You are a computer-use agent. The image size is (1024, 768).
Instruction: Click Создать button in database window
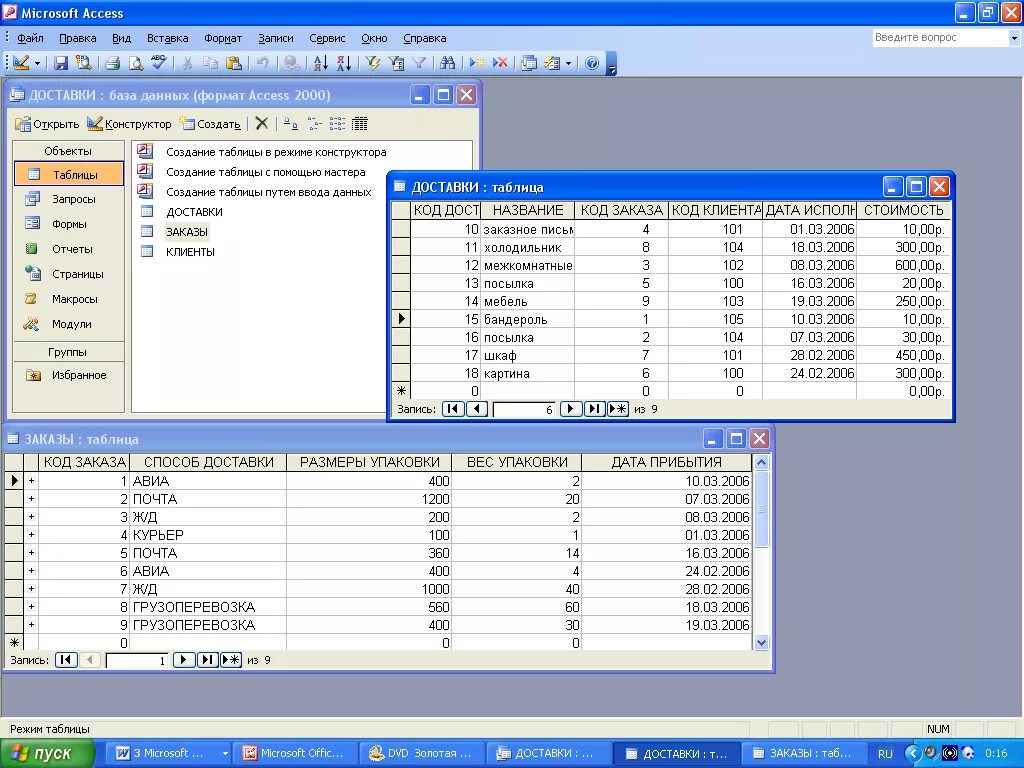[x=210, y=123]
